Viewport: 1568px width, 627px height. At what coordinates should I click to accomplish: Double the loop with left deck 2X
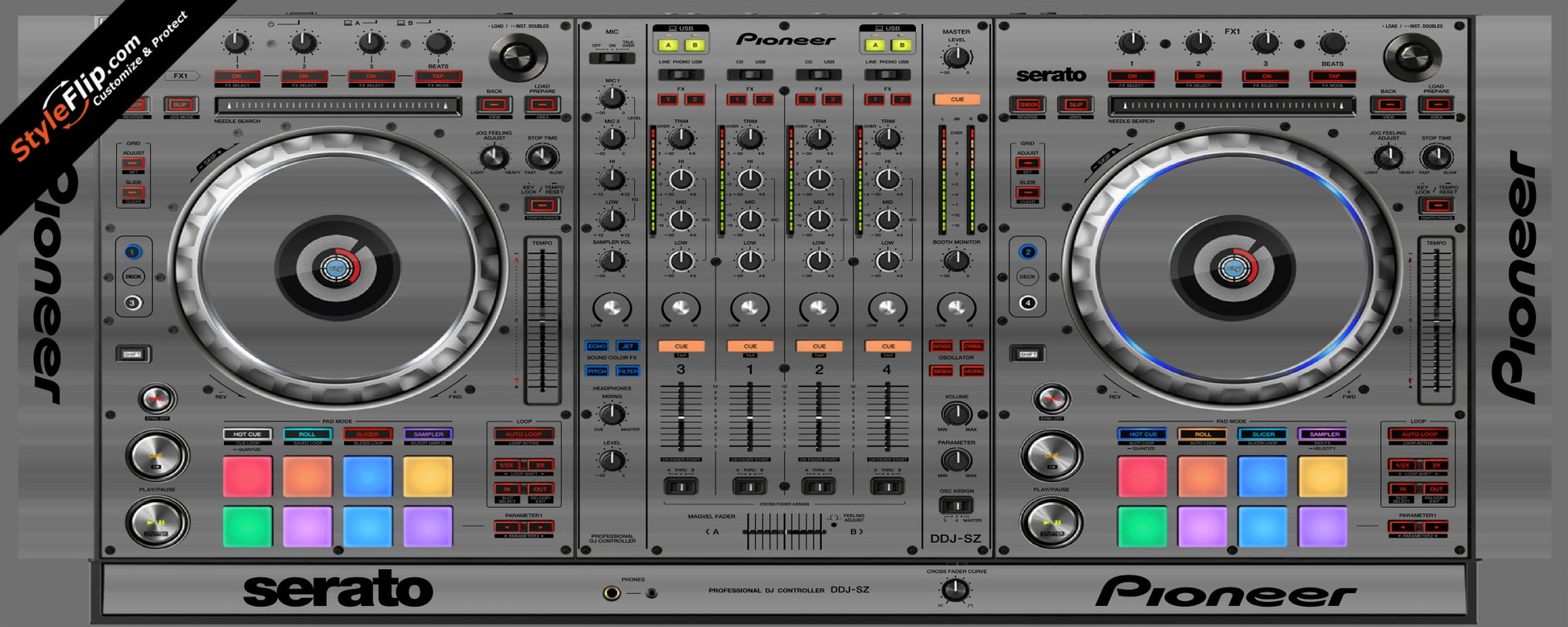[x=540, y=466]
